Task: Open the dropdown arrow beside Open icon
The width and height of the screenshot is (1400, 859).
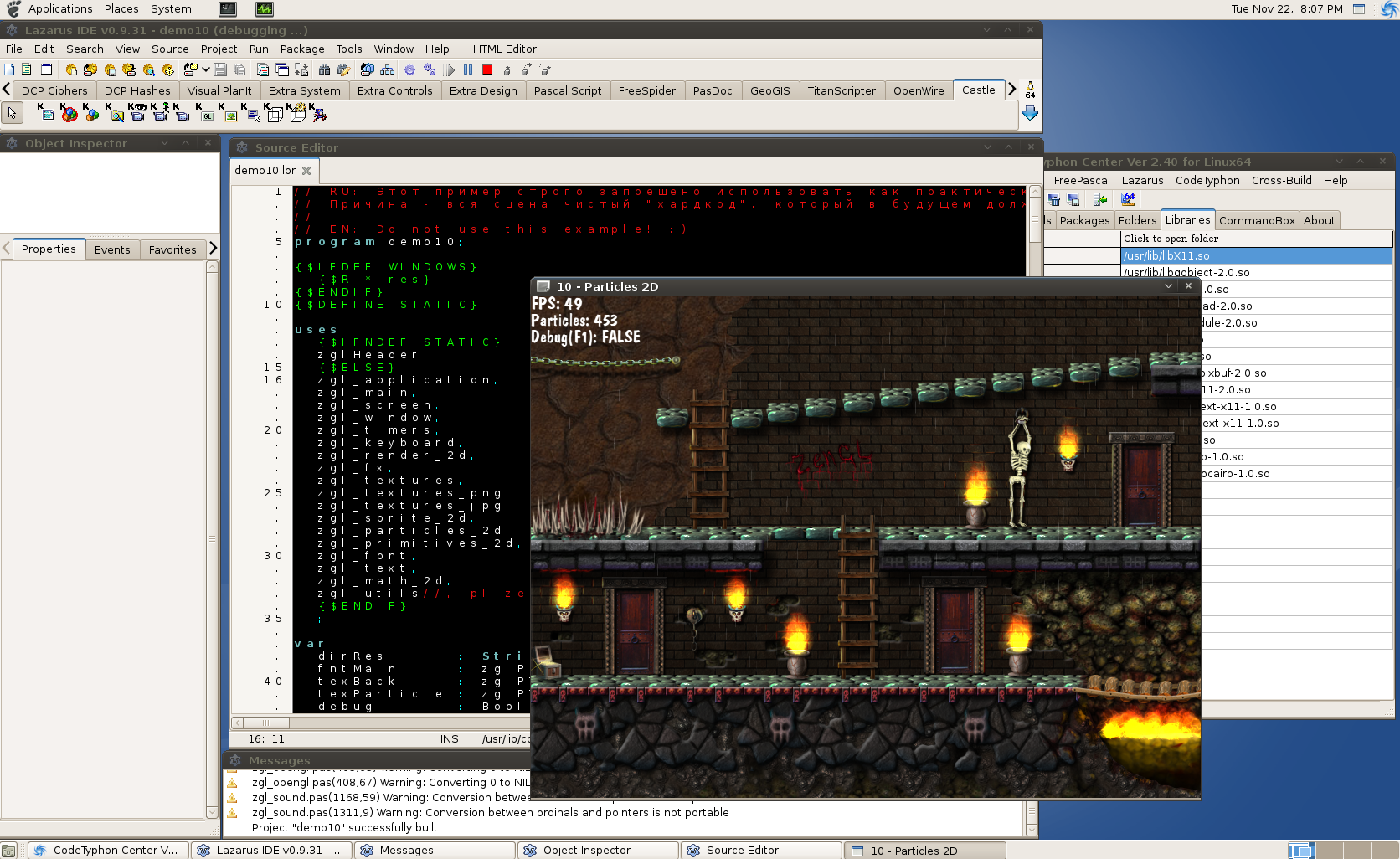Action: [x=206, y=69]
